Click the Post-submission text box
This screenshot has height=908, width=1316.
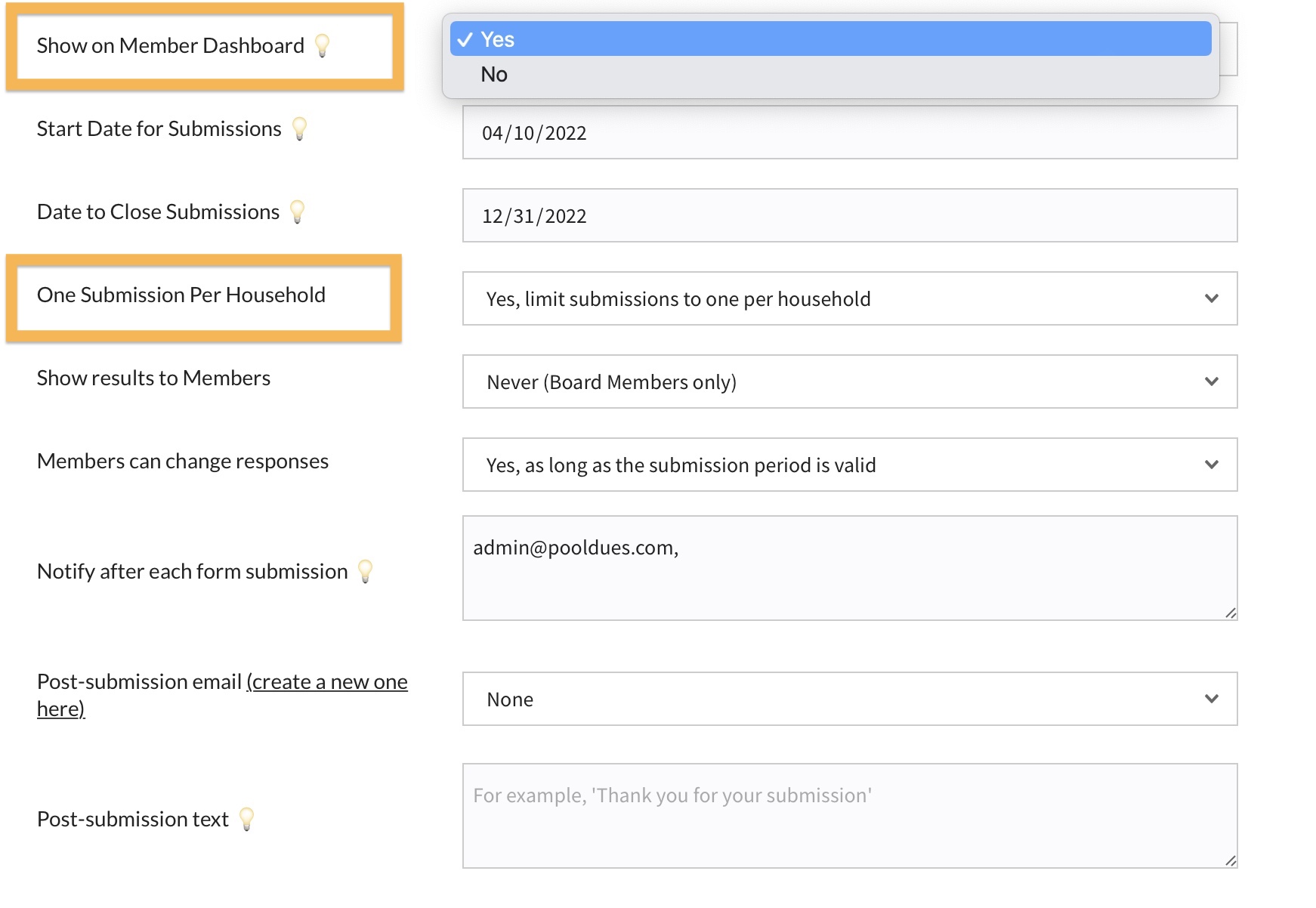849,816
